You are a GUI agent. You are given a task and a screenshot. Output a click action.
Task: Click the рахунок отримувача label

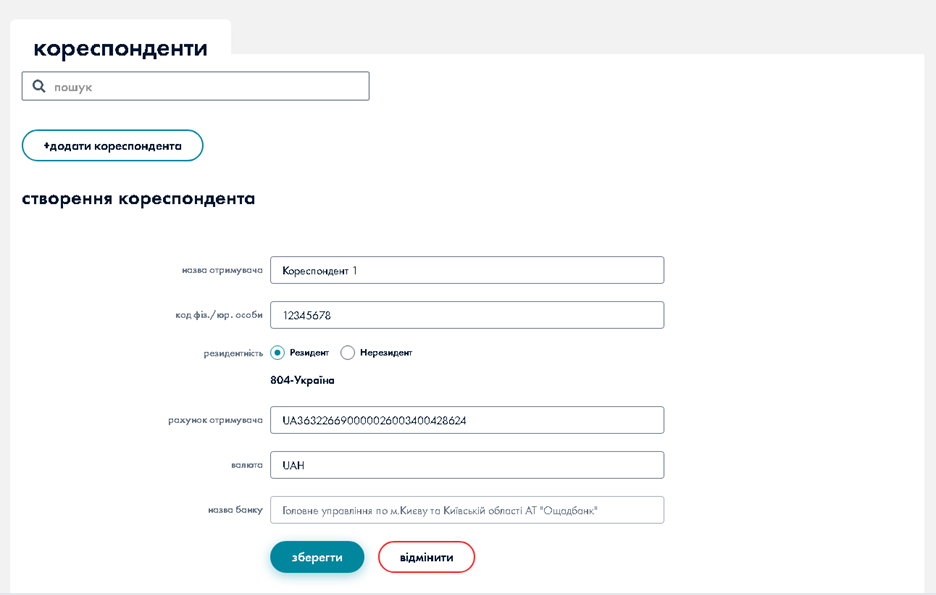(x=215, y=420)
